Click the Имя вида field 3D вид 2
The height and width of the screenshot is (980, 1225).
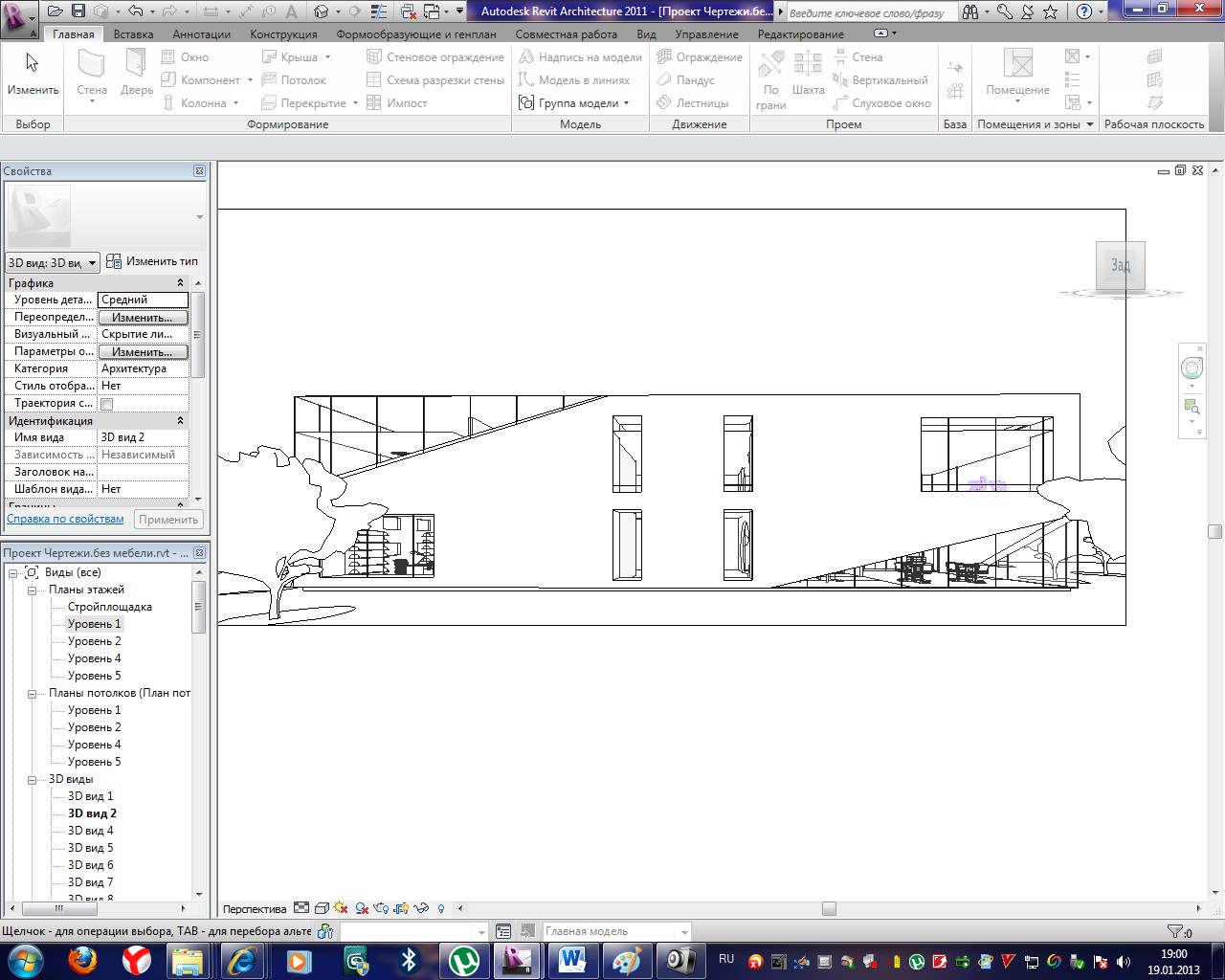click(144, 437)
